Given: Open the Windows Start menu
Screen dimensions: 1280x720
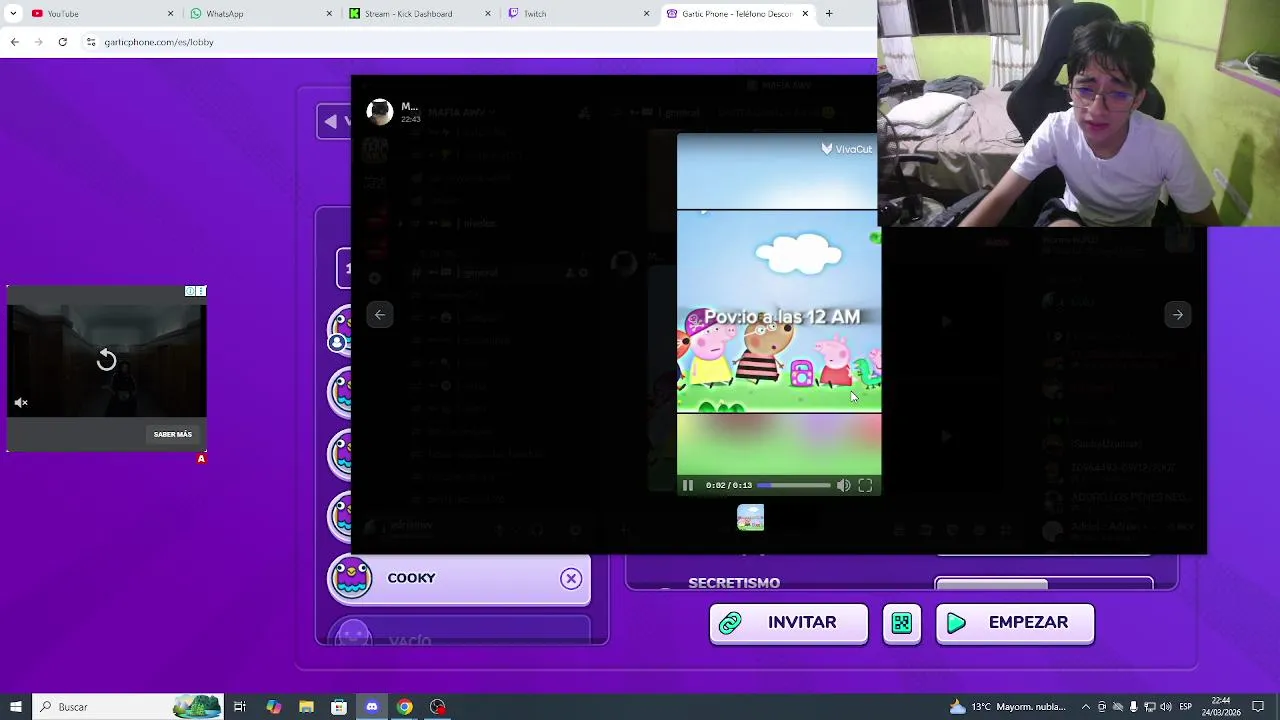Looking at the screenshot, I should tap(15, 707).
